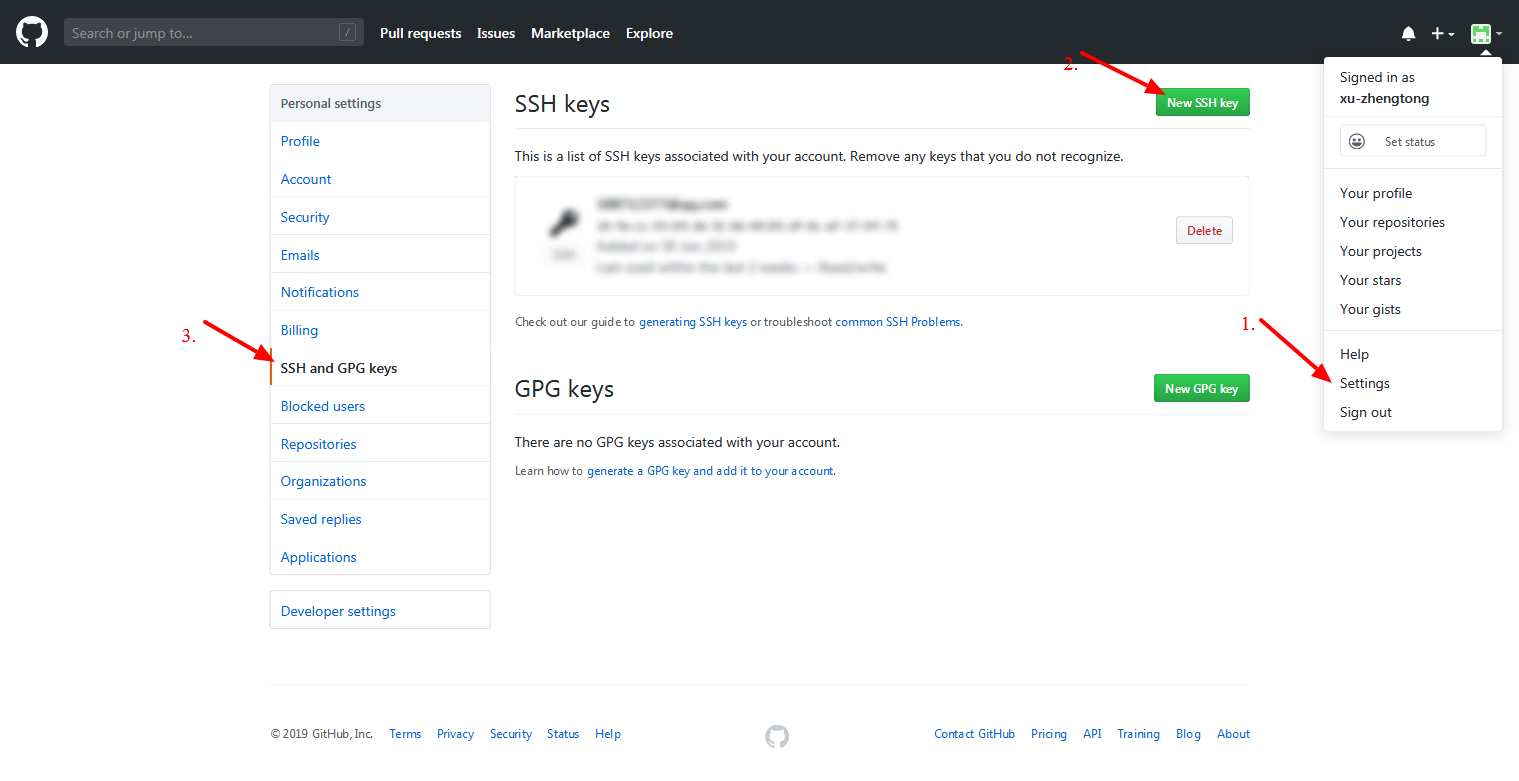Open the plus create-new dropdown
The image size is (1519, 781).
(x=1442, y=34)
